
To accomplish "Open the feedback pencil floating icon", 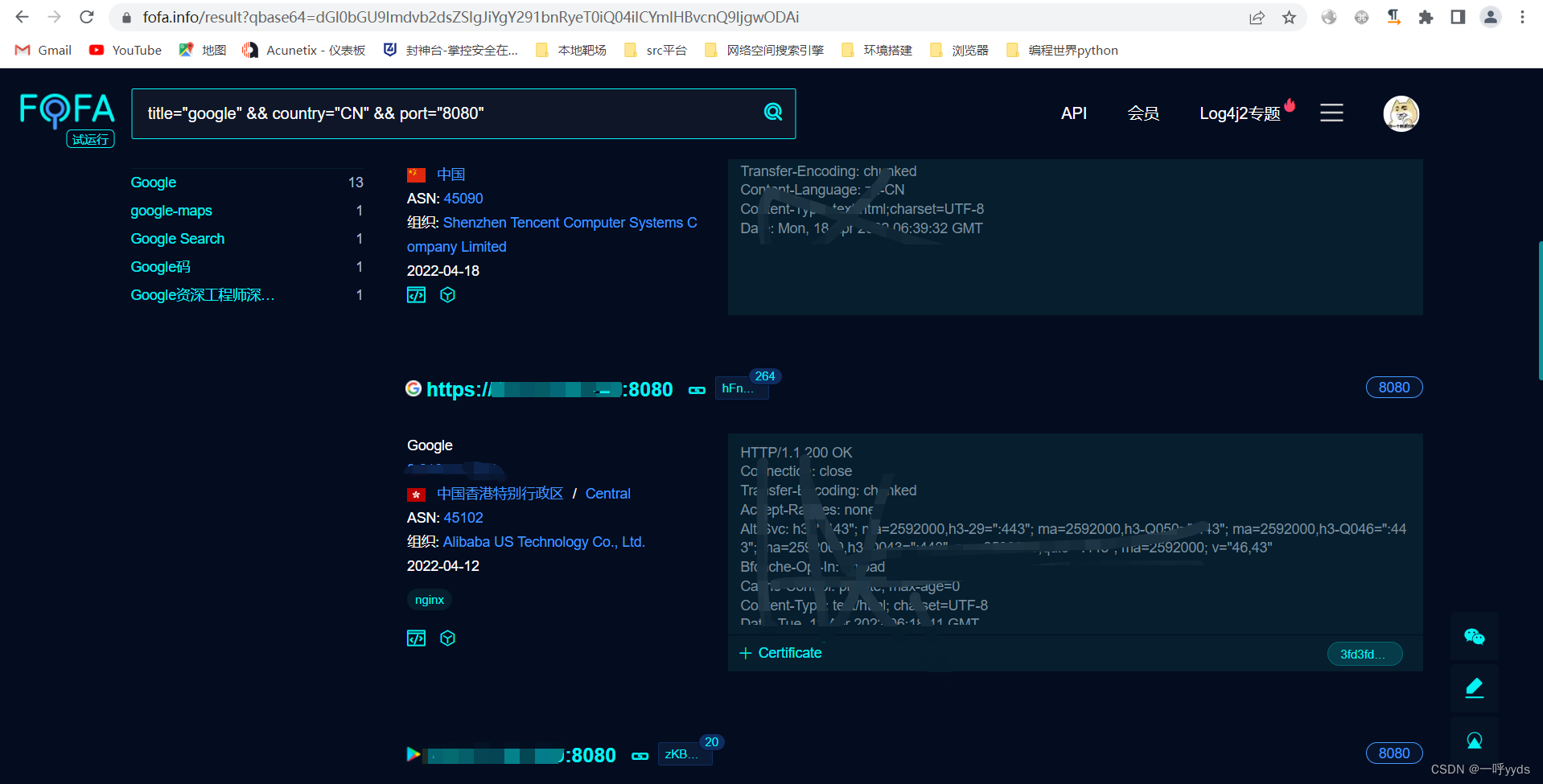I will point(1474,688).
